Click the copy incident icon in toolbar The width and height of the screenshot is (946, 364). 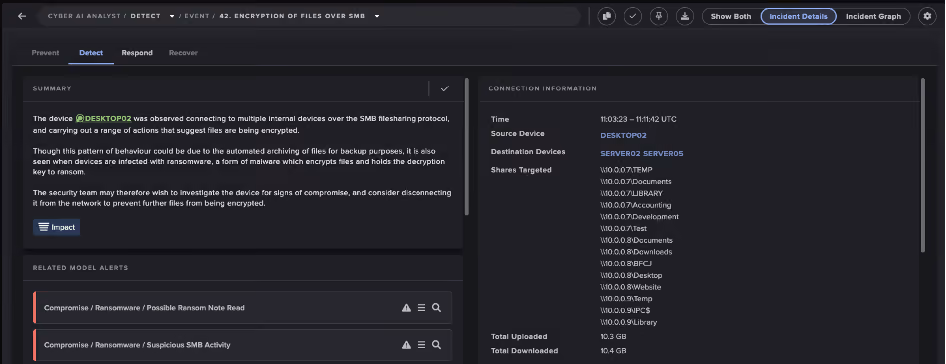click(606, 16)
